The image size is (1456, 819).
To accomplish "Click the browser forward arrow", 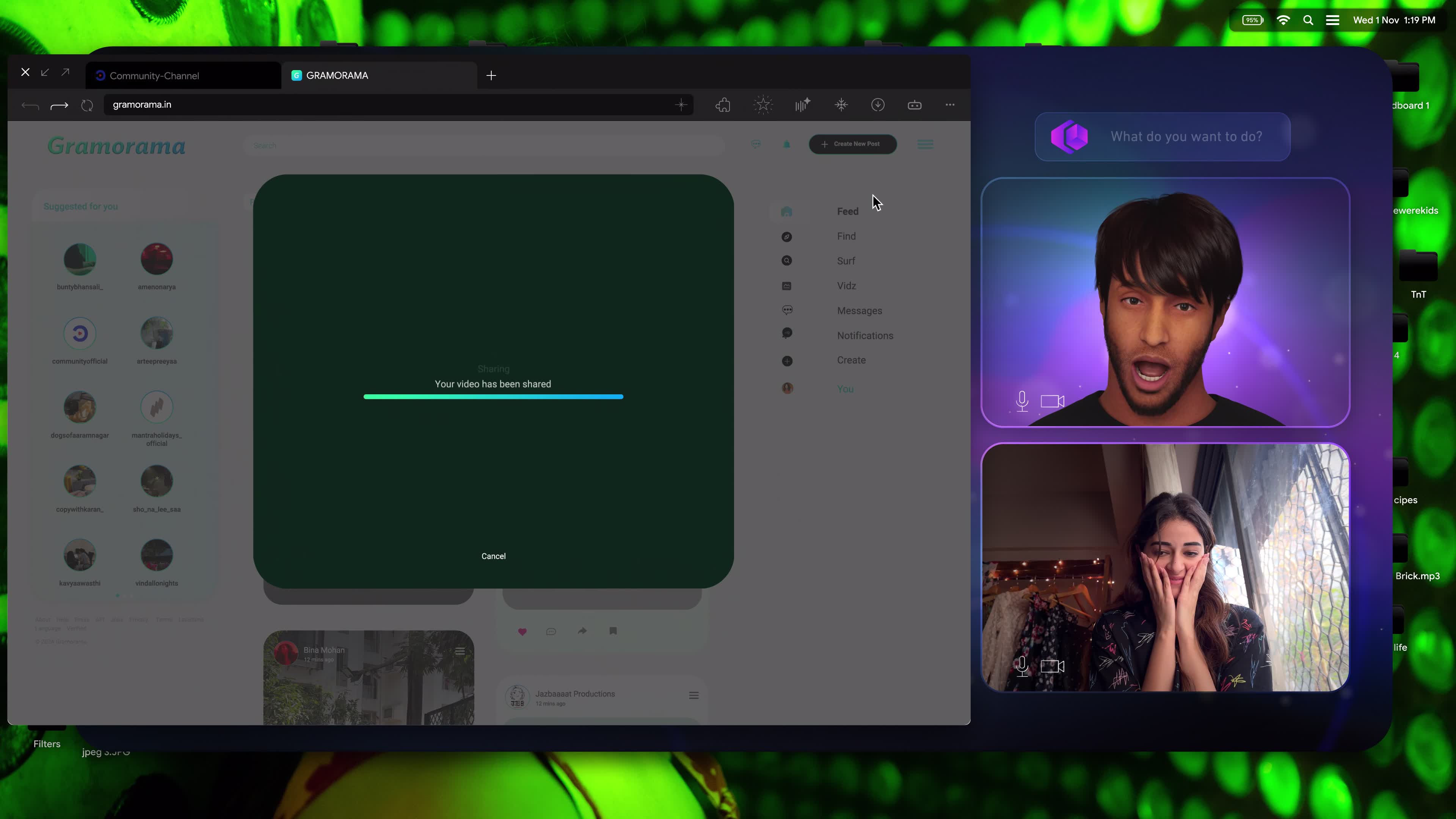I will 60,106.
